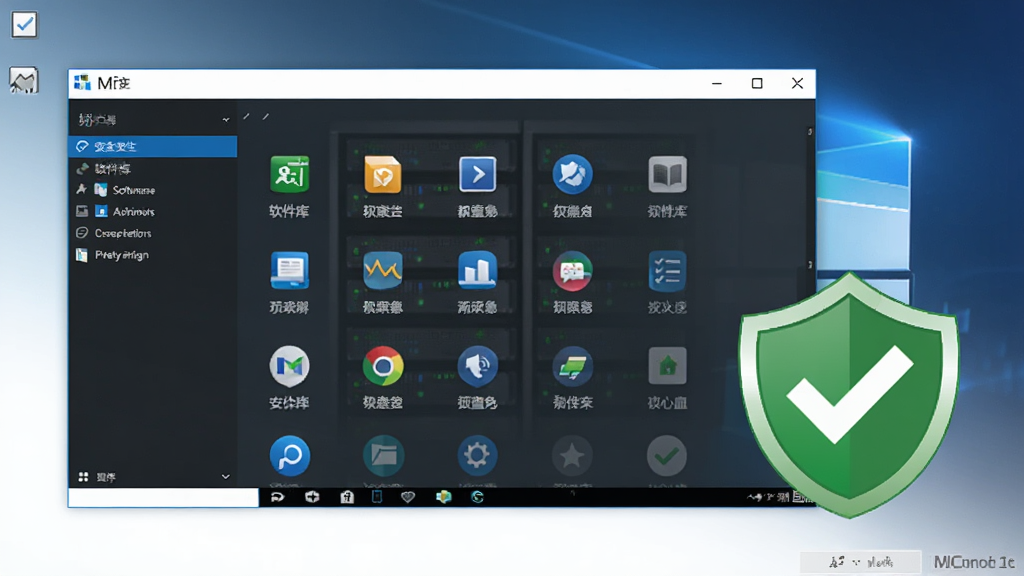Open the gear settings icon
Screen dimensions: 1024x576
477,456
